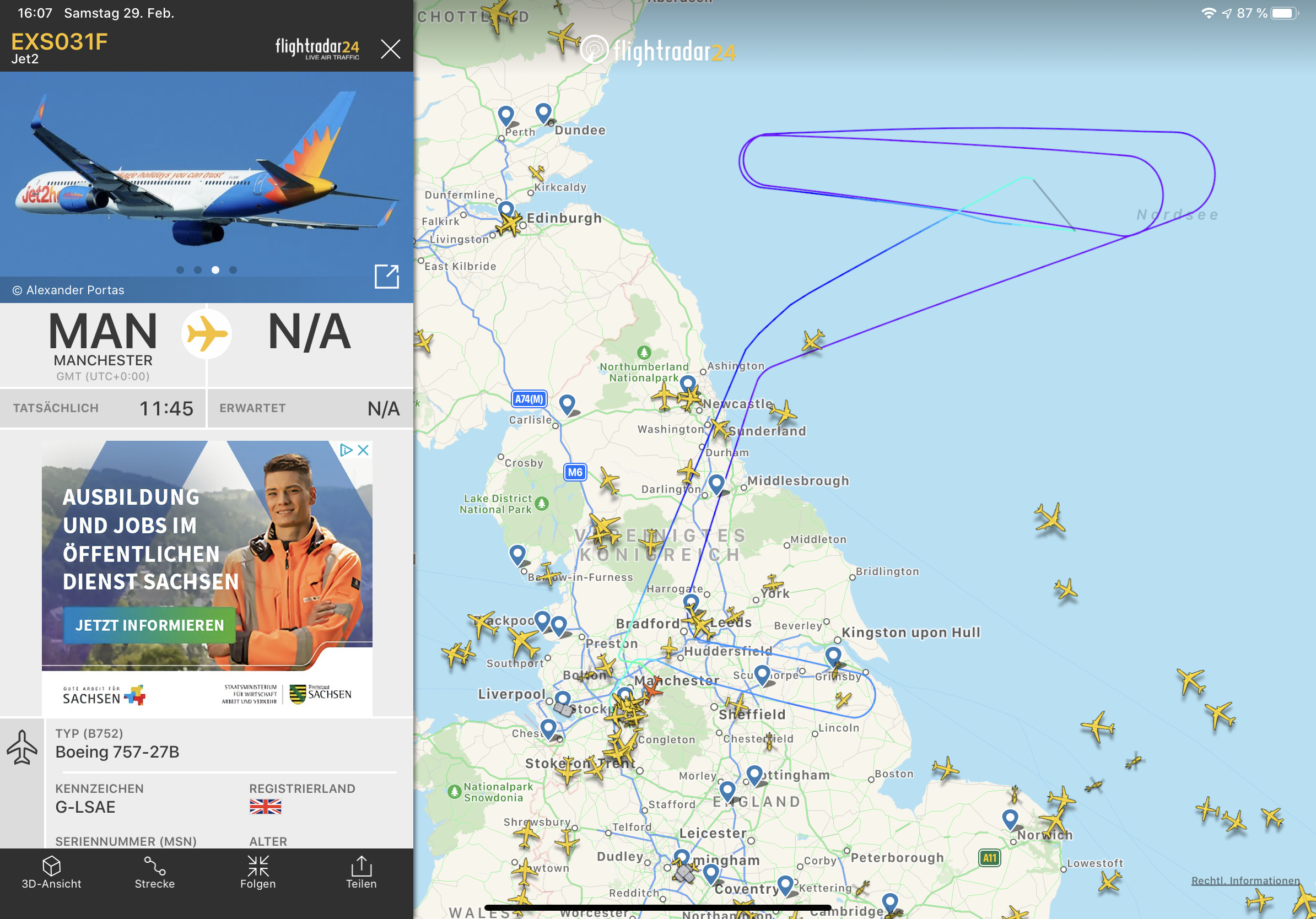Open the 3D-Ansicht view
This screenshot has width=1316, height=919.
52,873
